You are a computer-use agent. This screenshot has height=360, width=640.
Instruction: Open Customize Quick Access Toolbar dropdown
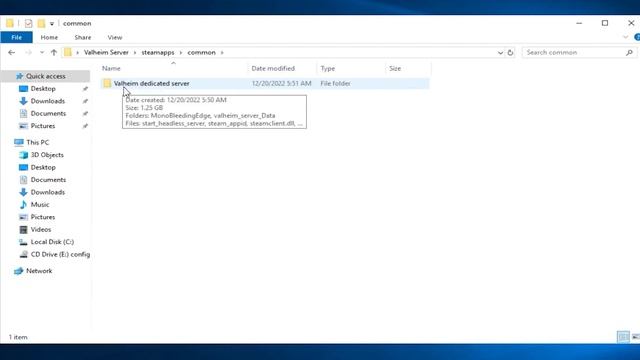(x=52, y=24)
